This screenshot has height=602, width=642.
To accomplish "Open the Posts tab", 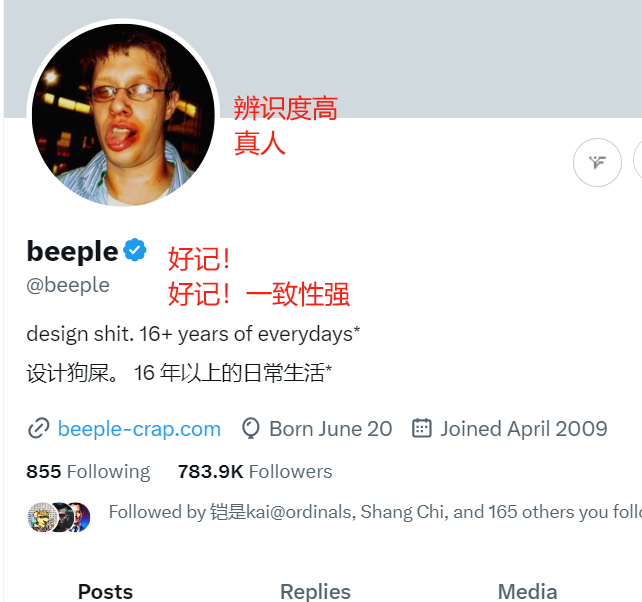I will coord(105,592).
